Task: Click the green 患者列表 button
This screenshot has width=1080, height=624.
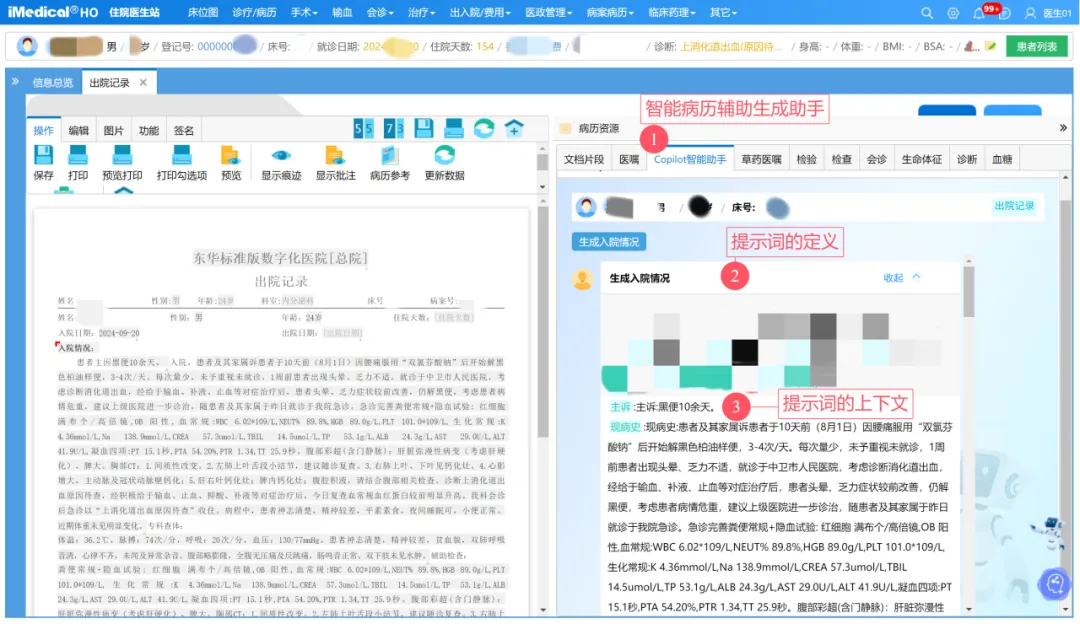Action: tap(1036, 47)
